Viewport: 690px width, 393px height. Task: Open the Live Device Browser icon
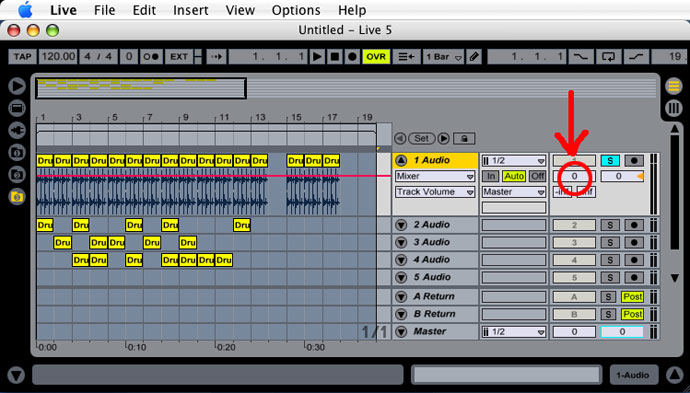click(x=17, y=108)
